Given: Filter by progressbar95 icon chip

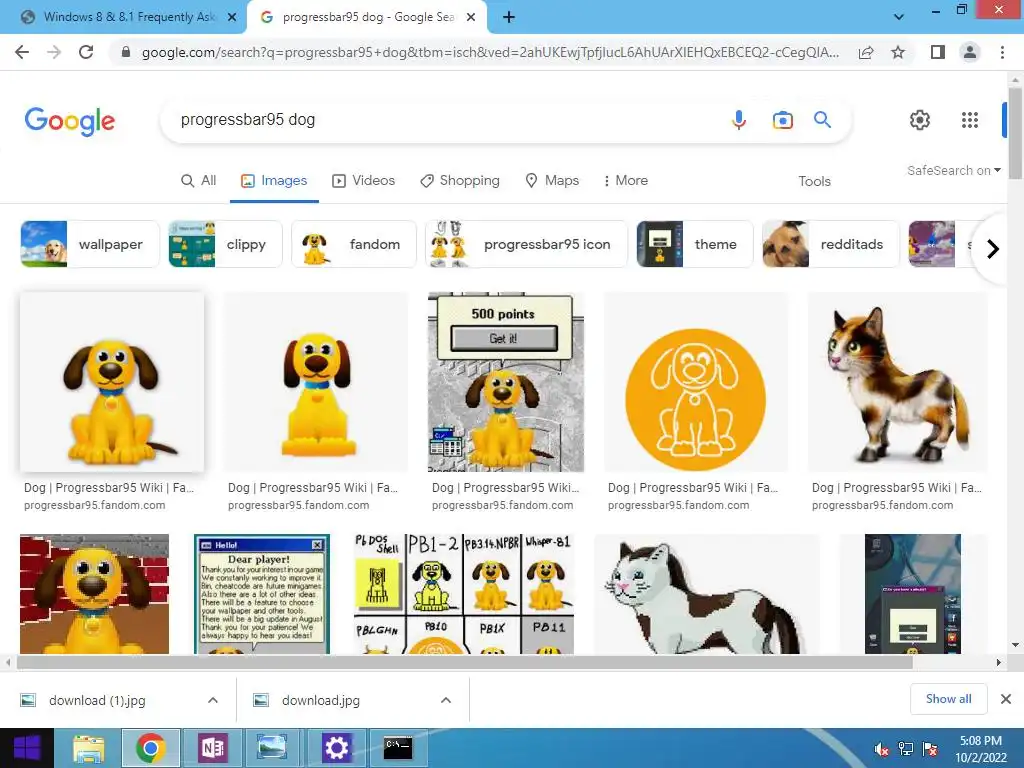Looking at the screenshot, I should click(526, 244).
